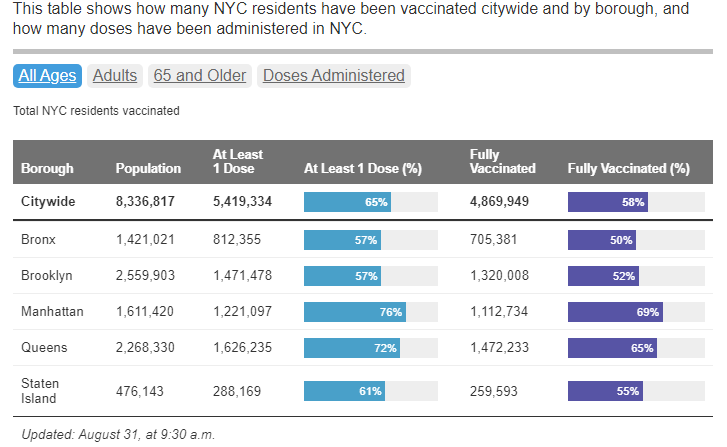727x447 pixels.
Task: Select the Queens row label
Action: [x=44, y=348]
